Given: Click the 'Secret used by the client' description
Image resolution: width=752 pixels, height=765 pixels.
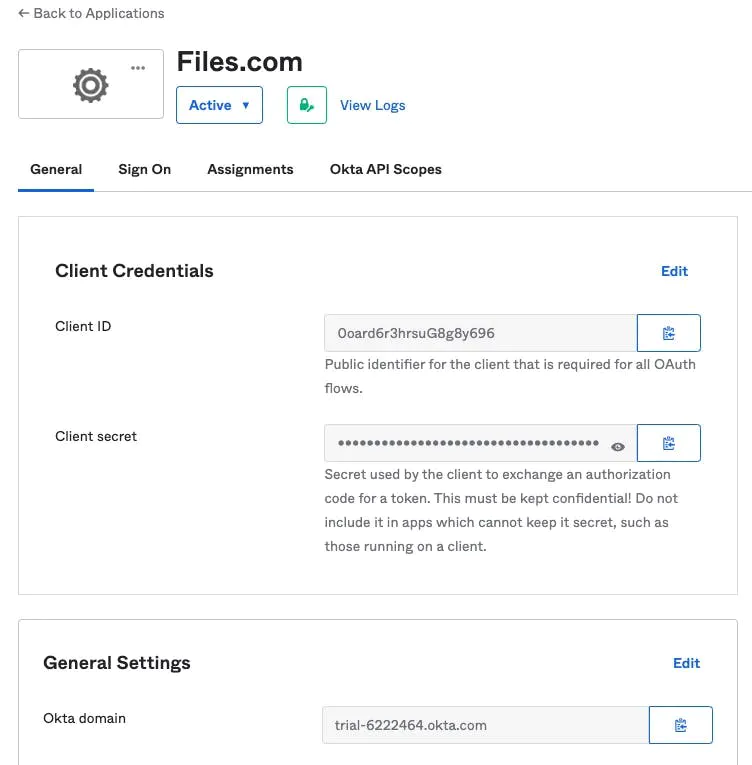Looking at the screenshot, I should 501,510.
